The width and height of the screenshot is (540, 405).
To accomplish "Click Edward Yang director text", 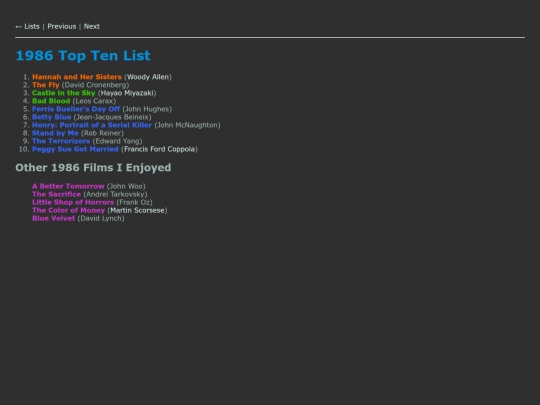I will click(117, 141).
